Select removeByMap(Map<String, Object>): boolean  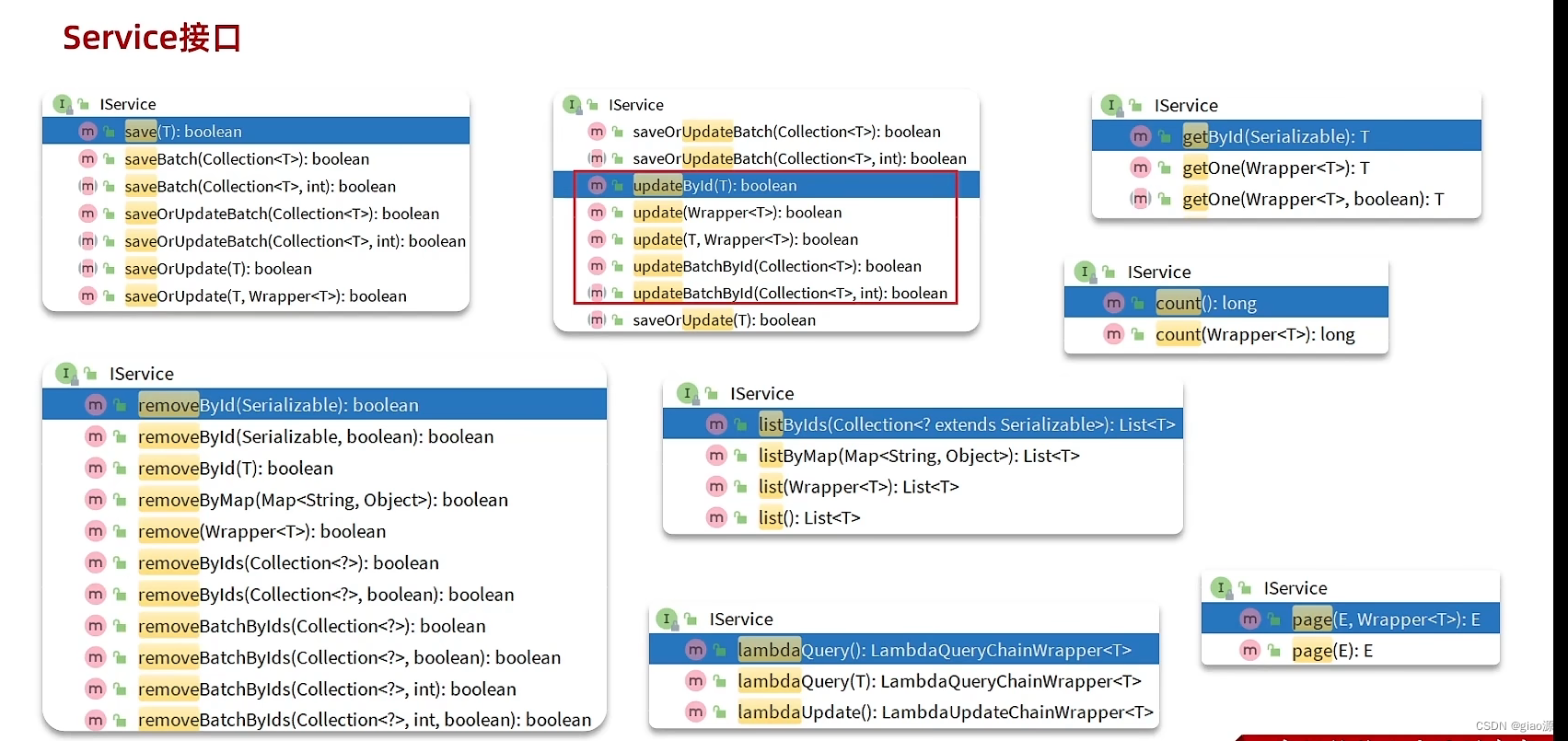(323, 500)
